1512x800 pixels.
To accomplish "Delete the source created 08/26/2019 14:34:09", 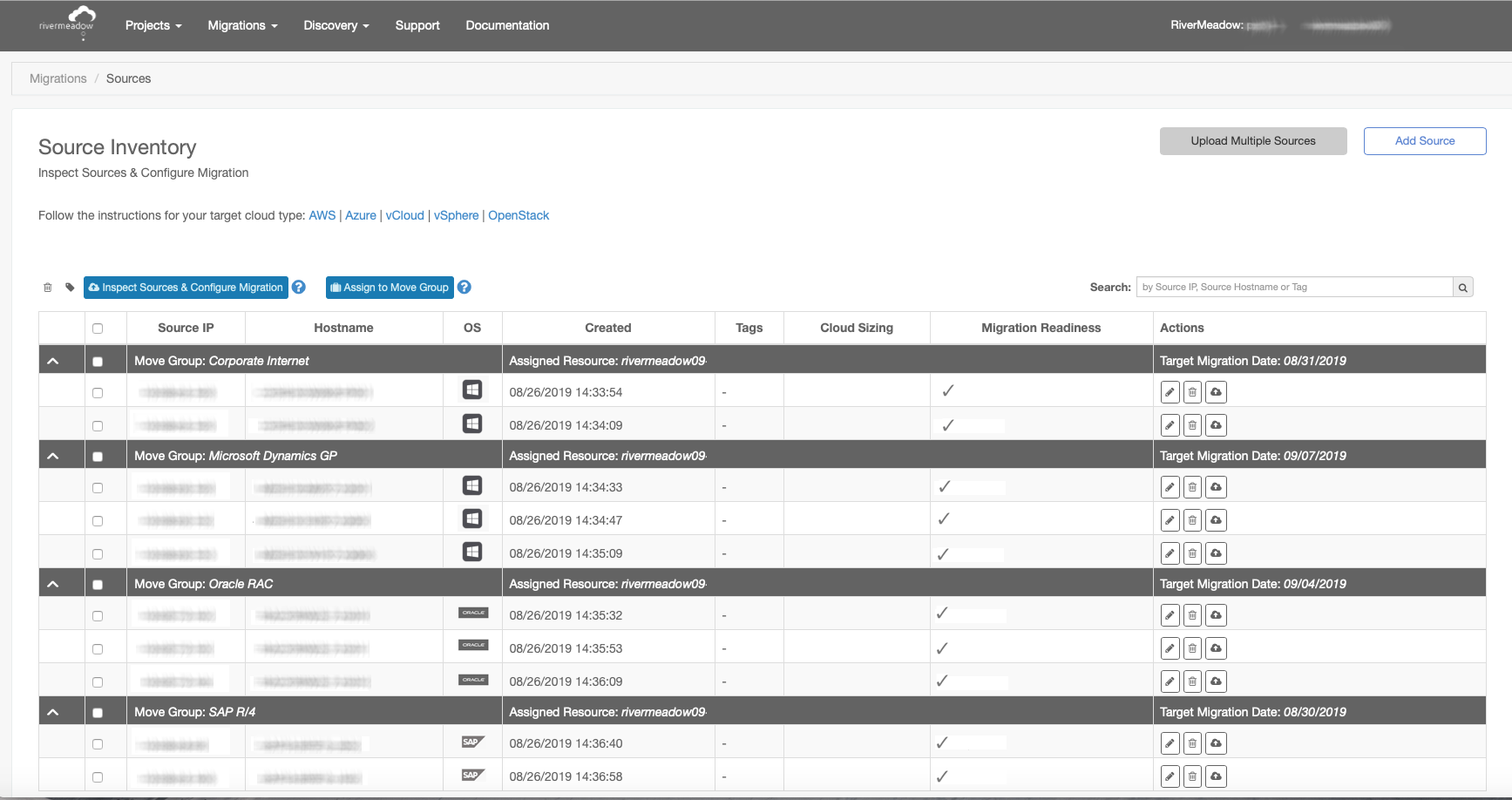I will [1192, 425].
